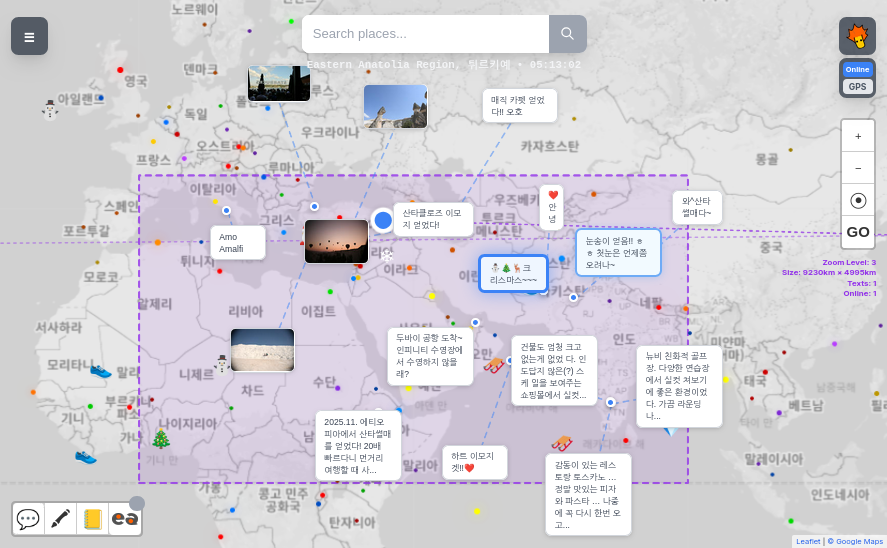The height and width of the screenshot is (548, 887).
Task: Click the yellow dot marker near Saudi Arabia
Action: pos(432,296)
